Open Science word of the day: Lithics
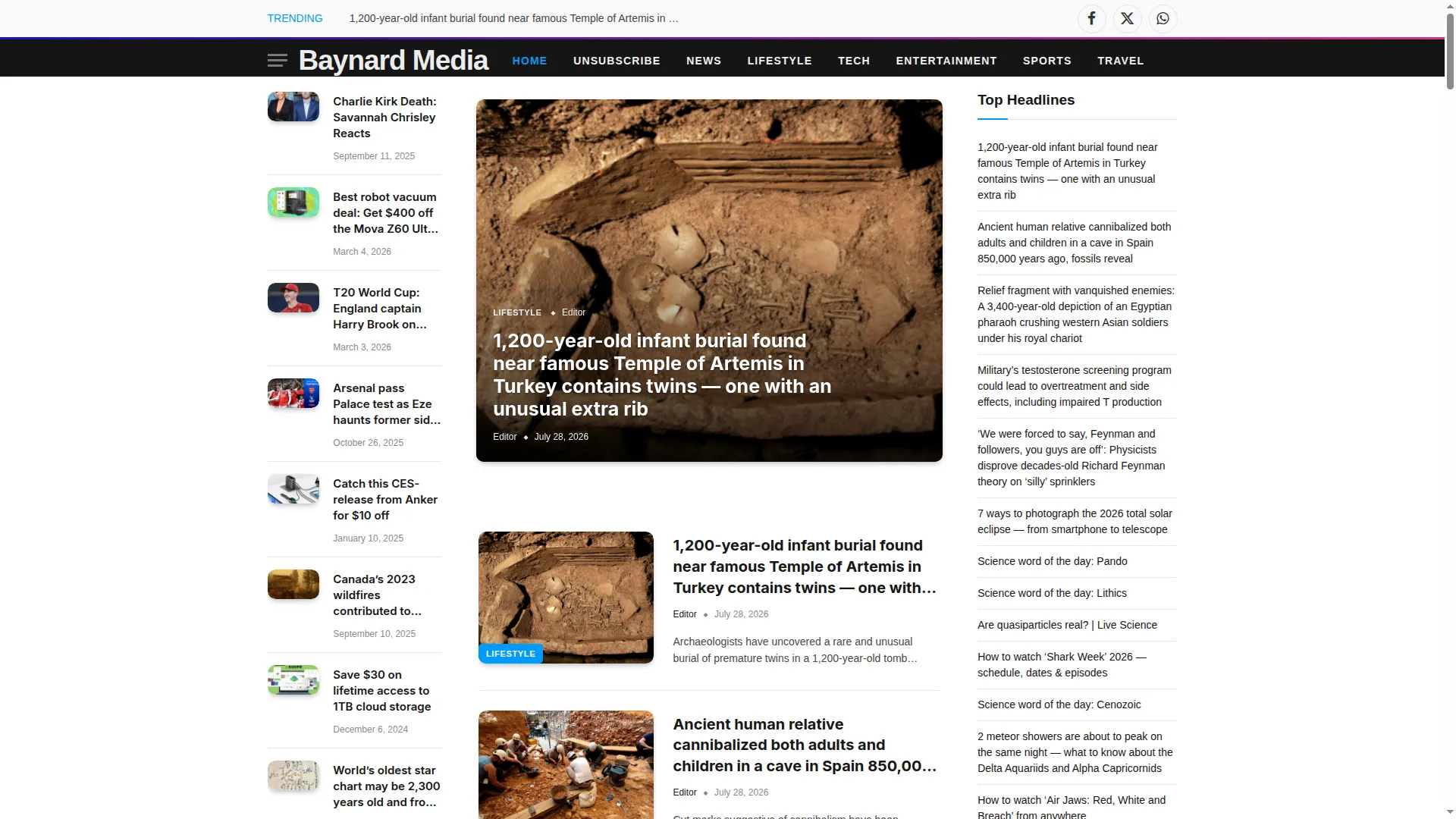The height and width of the screenshot is (819, 1456). click(1053, 593)
